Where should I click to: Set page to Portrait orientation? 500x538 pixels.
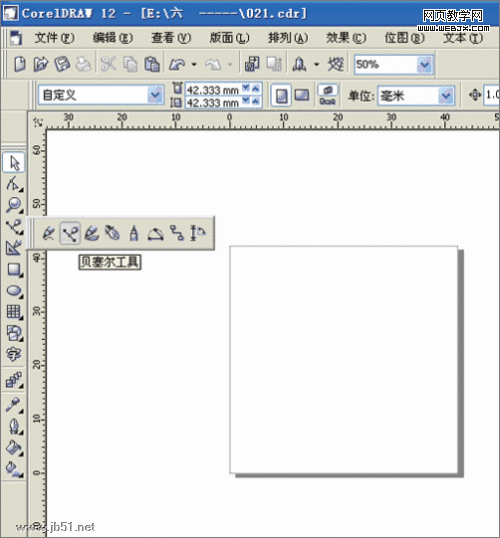pyautogui.click(x=281, y=95)
